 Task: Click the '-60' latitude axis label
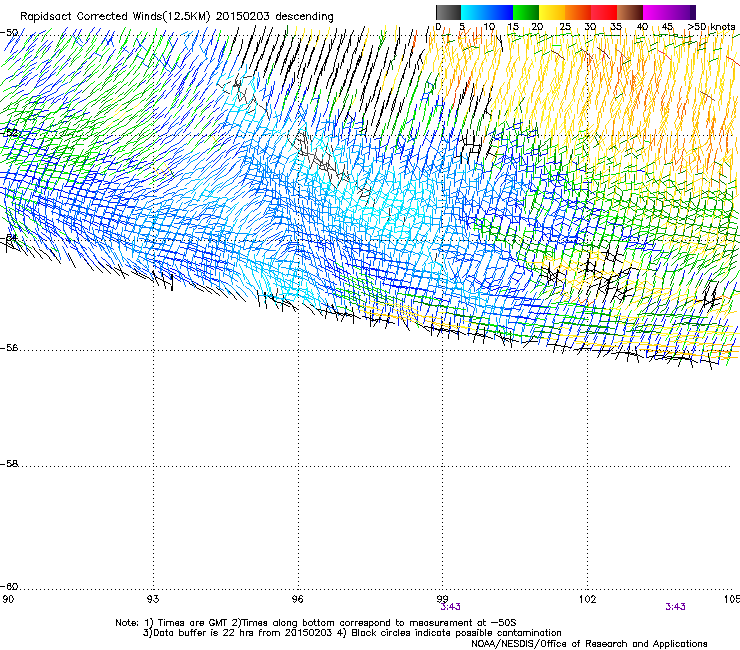click(9, 587)
